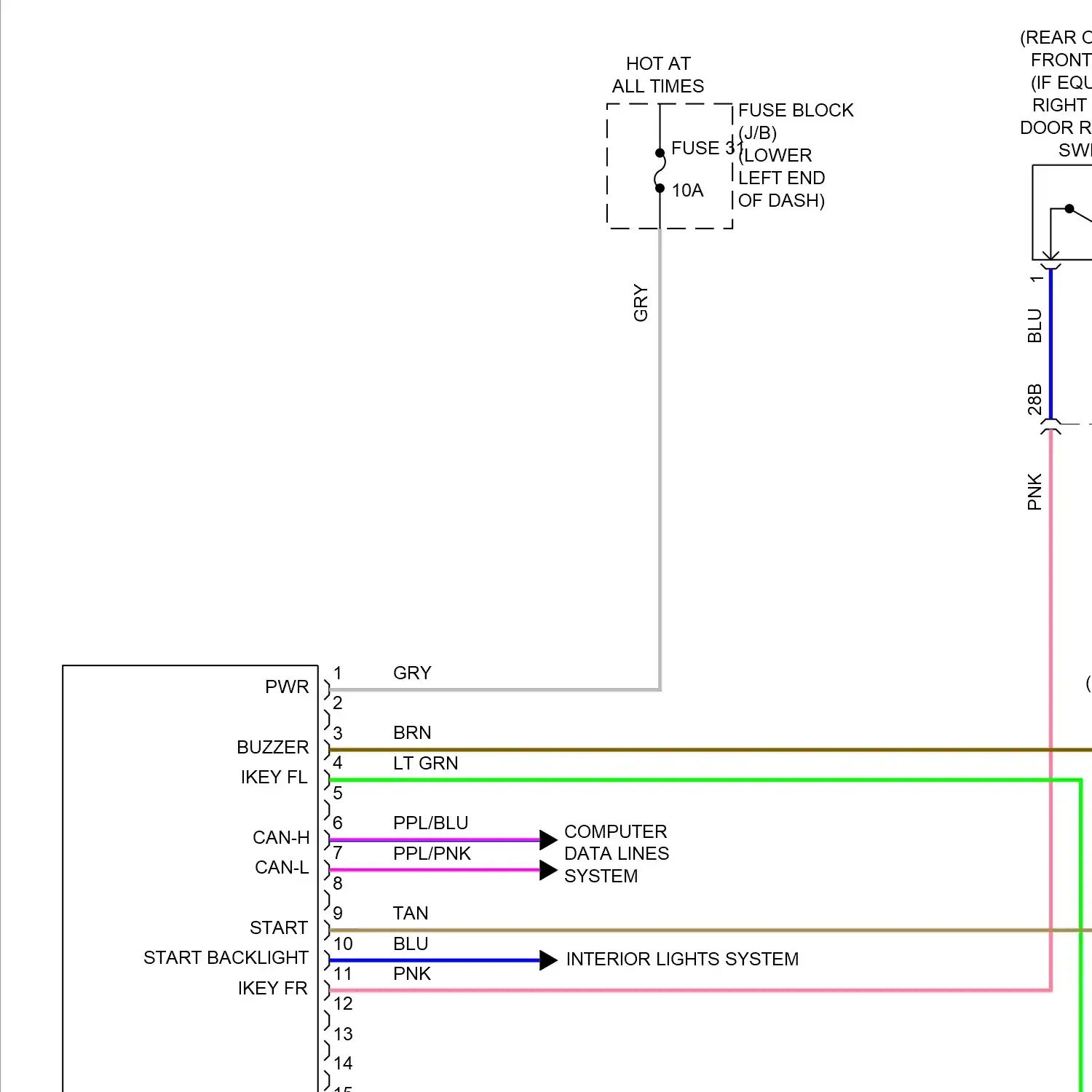The width and height of the screenshot is (1092, 1092).
Task: Click the PNK label at pin 11
Action: click(x=412, y=973)
